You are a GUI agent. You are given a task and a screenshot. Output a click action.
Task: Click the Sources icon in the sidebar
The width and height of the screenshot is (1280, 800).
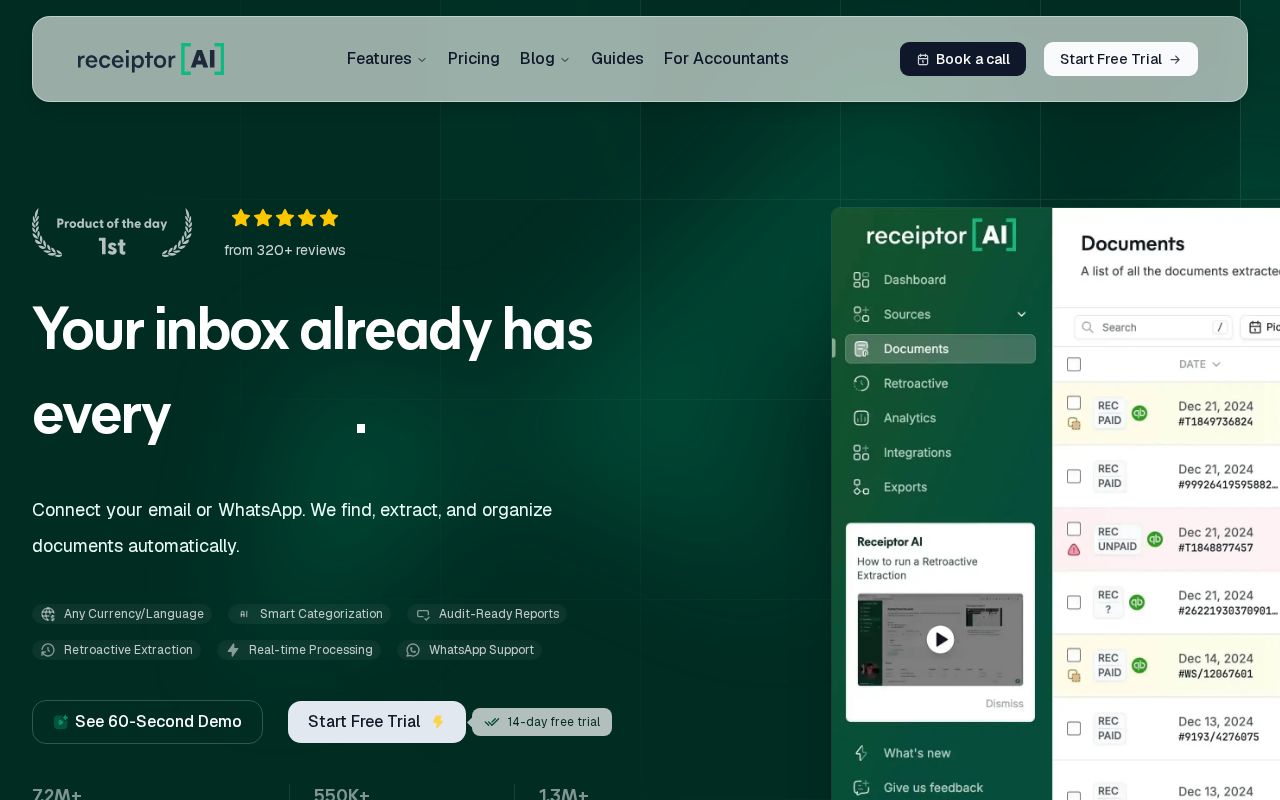(861, 314)
